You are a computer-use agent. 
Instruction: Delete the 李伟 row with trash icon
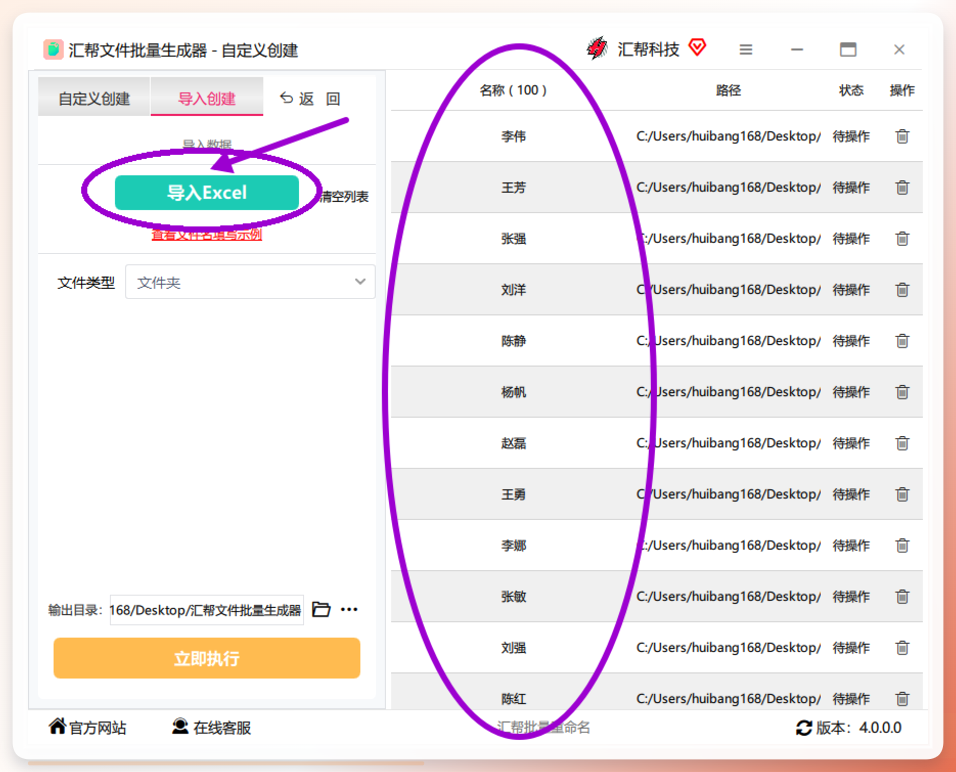(x=902, y=136)
